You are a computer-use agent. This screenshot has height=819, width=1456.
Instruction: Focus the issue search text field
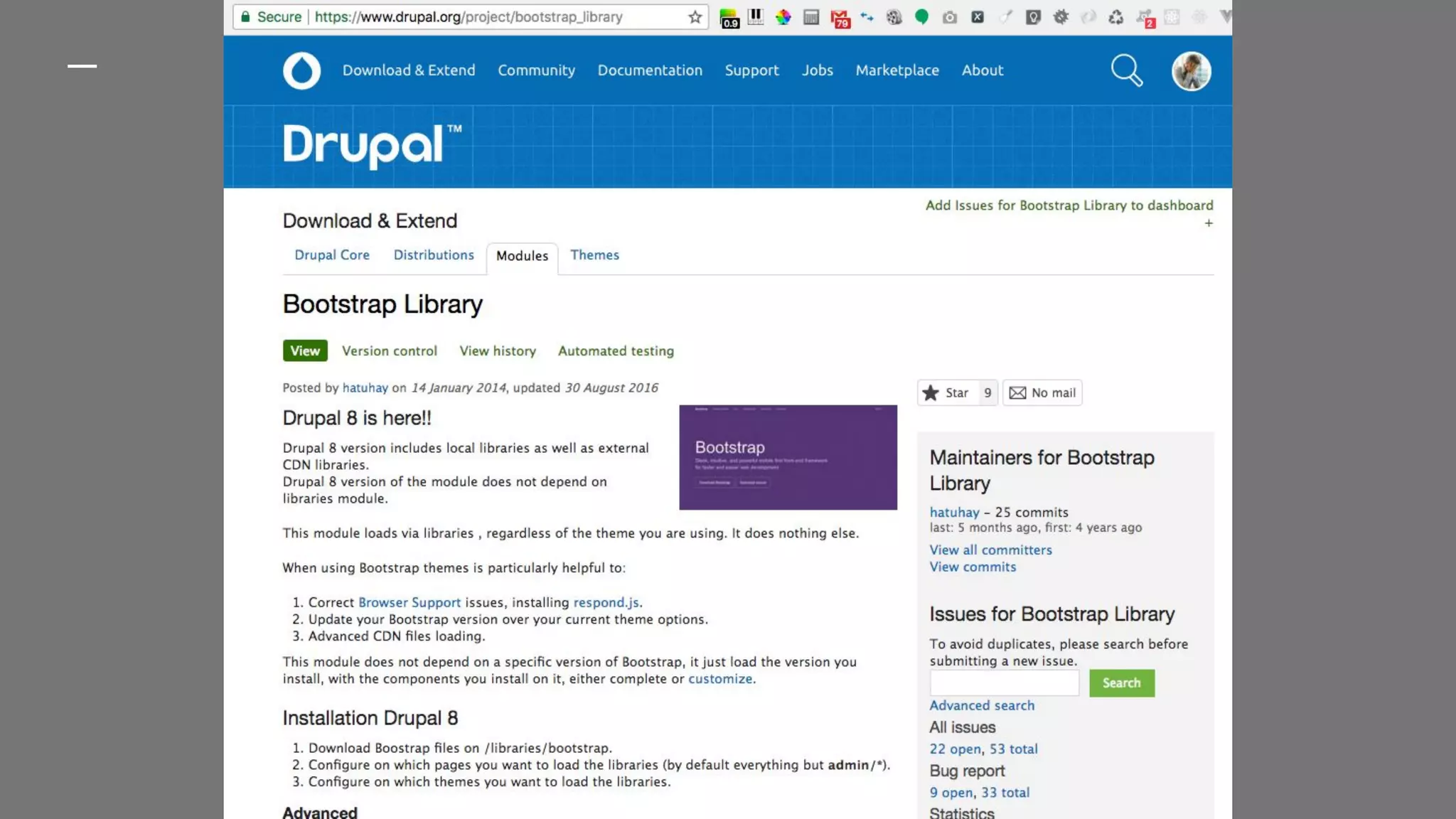point(1004,682)
